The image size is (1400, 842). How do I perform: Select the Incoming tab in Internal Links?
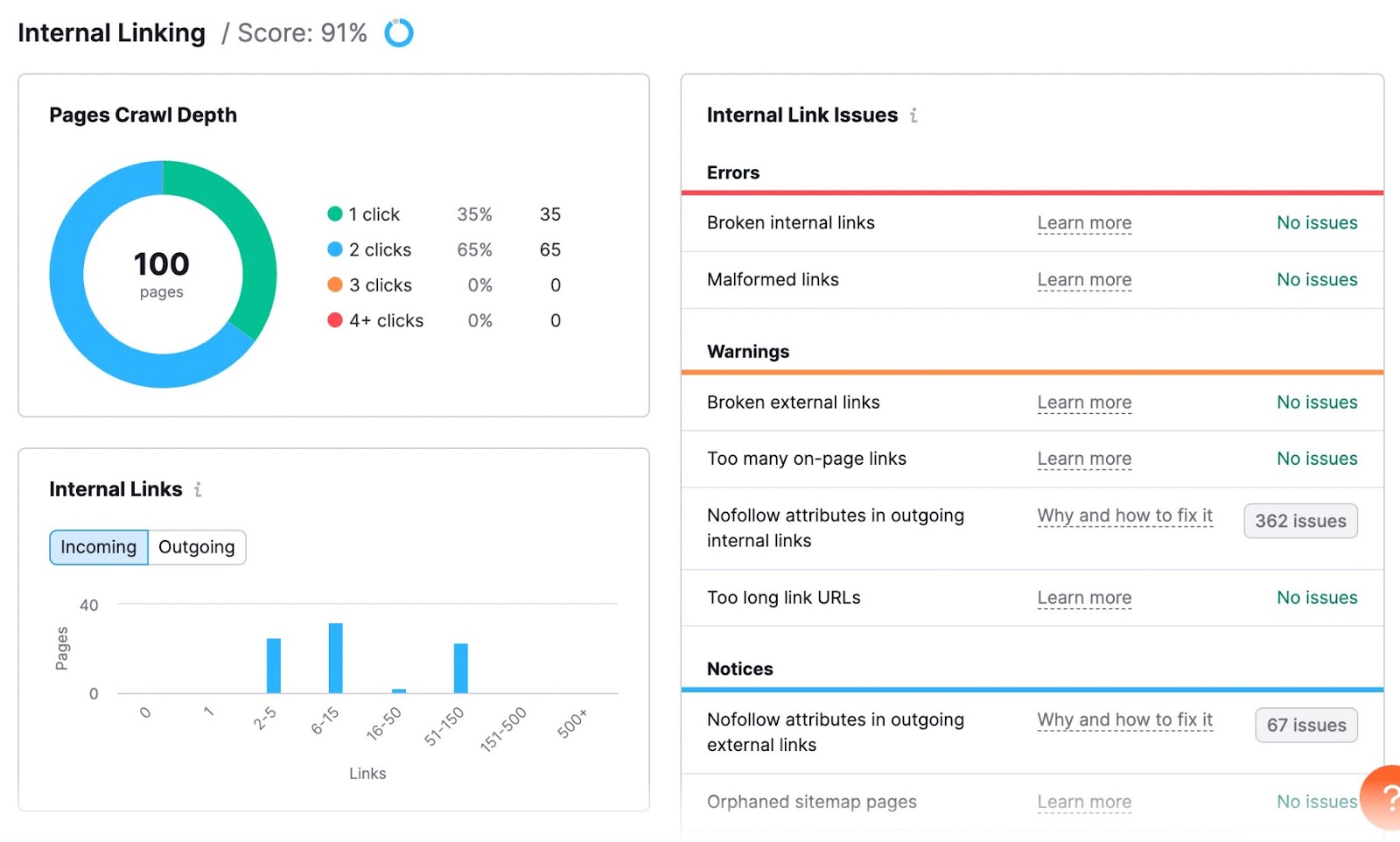click(98, 547)
